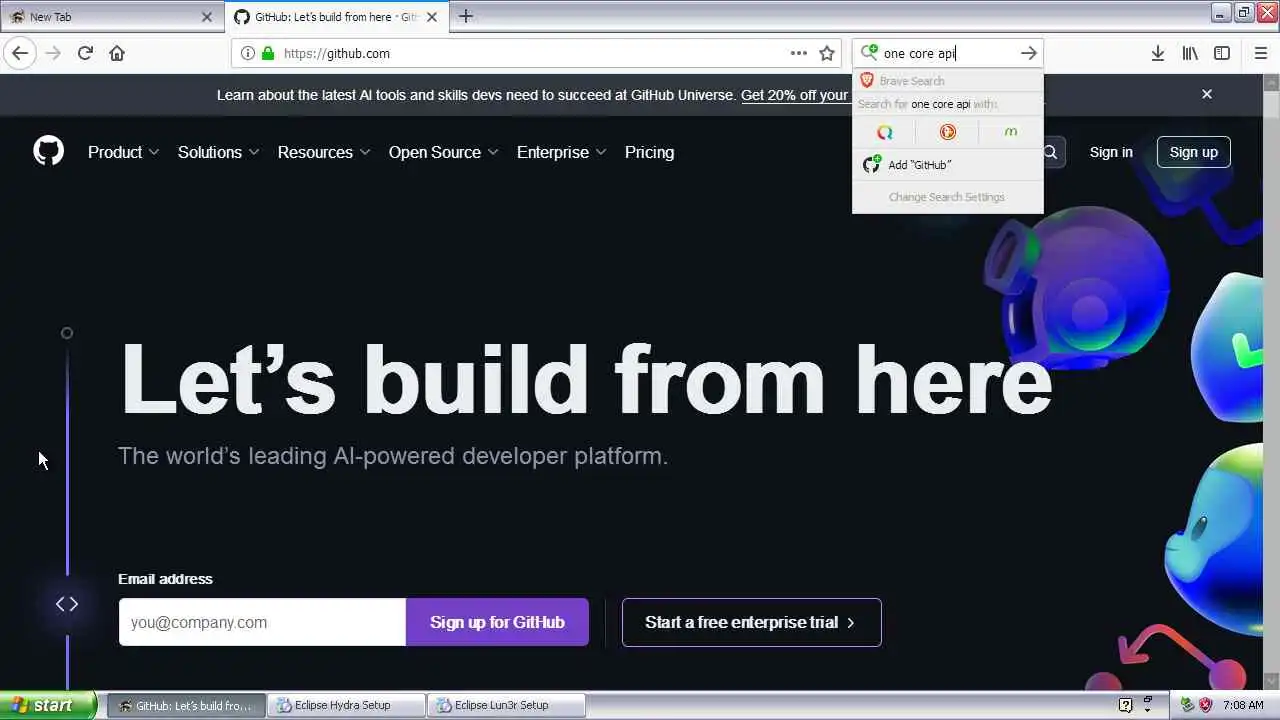Bookmark this page with the star icon
Screen dimensions: 1280x720
click(x=827, y=53)
